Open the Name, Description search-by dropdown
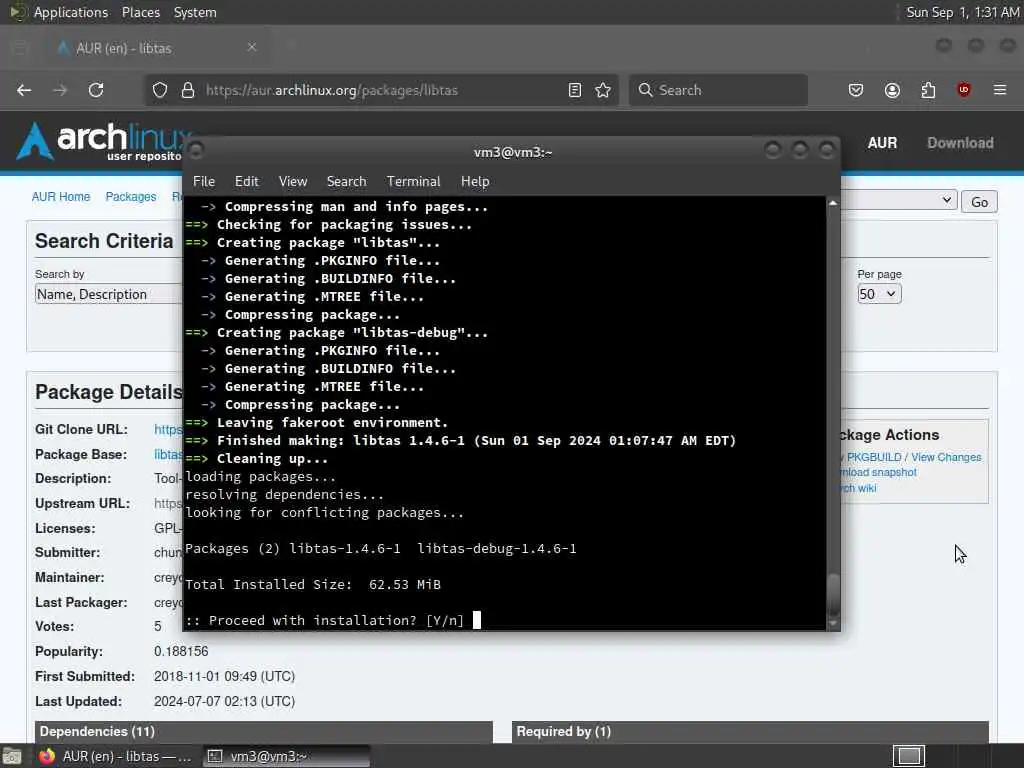 pyautogui.click(x=108, y=294)
